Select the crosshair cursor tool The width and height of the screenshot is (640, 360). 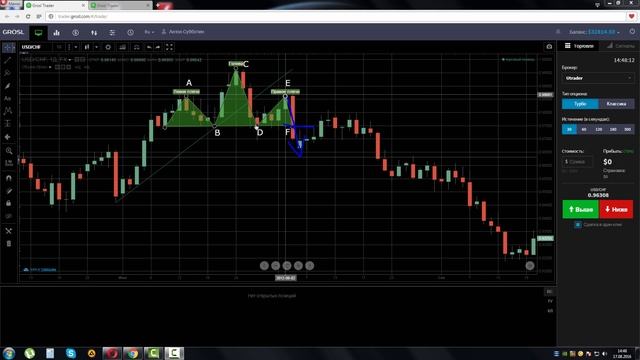click(8, 48)
